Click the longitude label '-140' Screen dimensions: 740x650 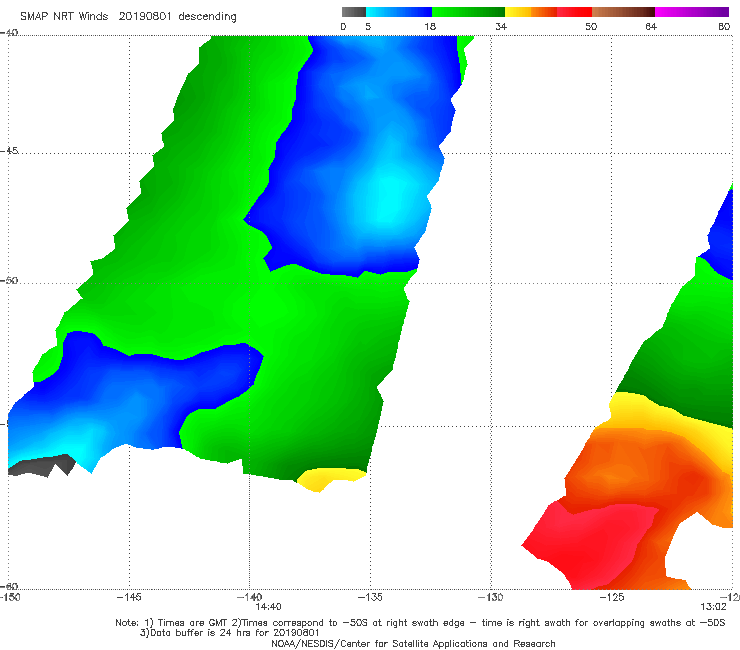250,597
